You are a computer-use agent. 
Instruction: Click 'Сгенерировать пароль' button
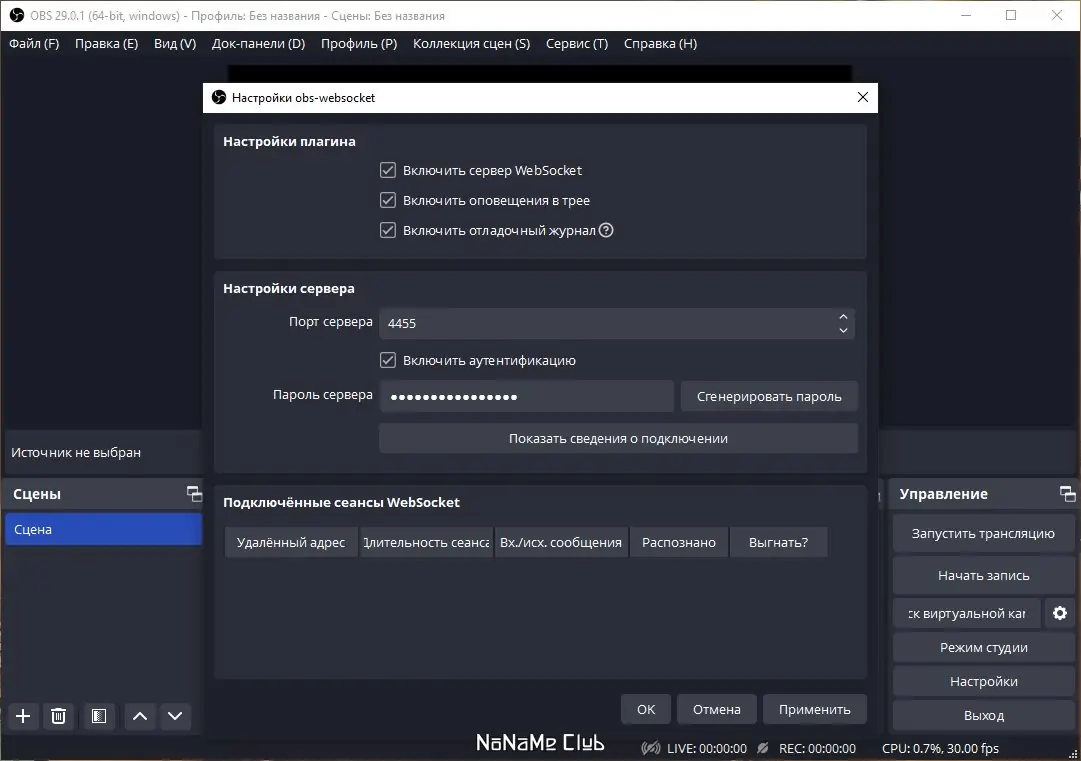point(768,396)
